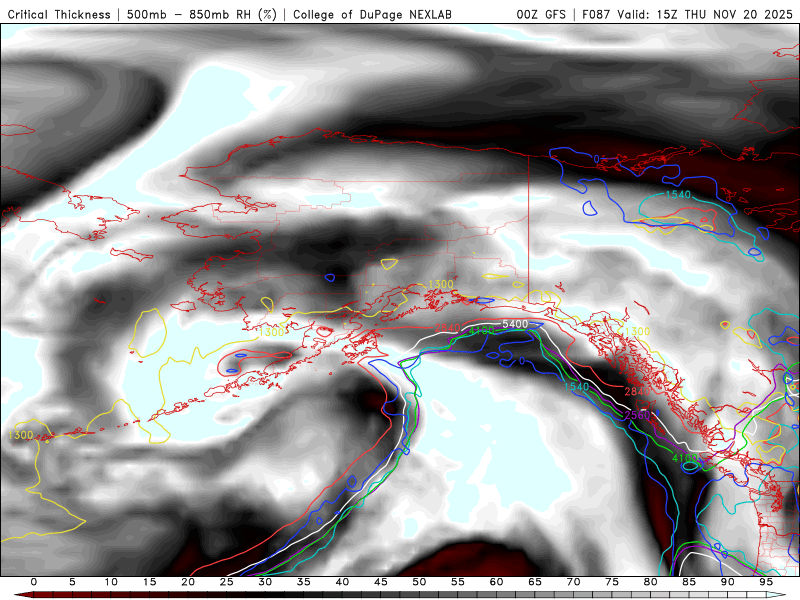Select colorbar tick label 70
Viewport: 800px width, 600px height.
coord(573,582)
